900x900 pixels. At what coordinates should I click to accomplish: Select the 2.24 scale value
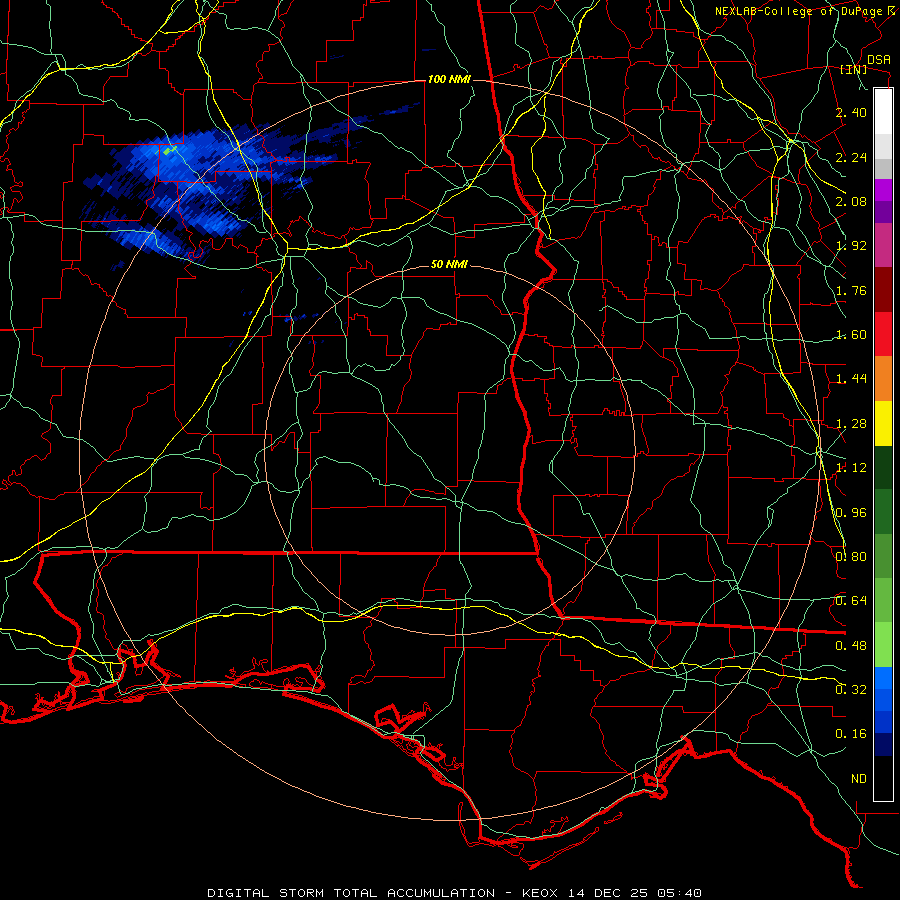pos(851,157)
